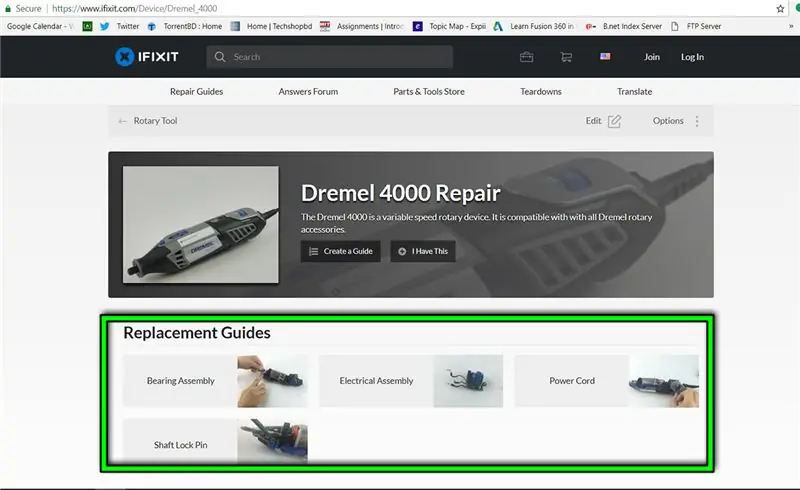The height and width of the screenshot is (490, 800).
Task: Click the Secure padlock icon
Action: tap(8, 9)
